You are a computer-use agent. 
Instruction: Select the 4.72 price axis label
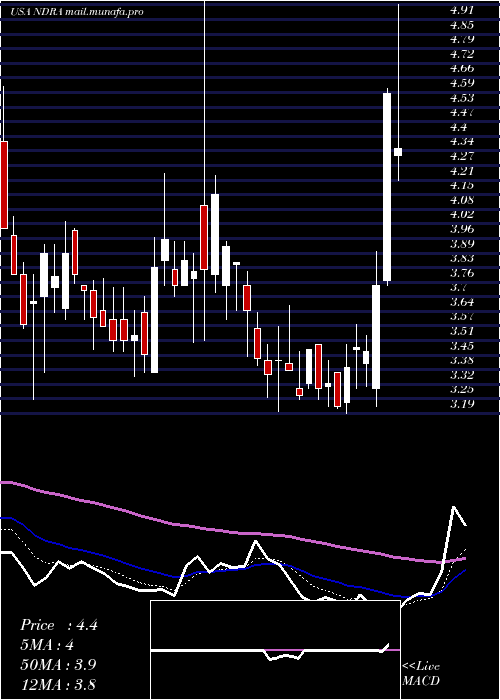coord(461,54)
